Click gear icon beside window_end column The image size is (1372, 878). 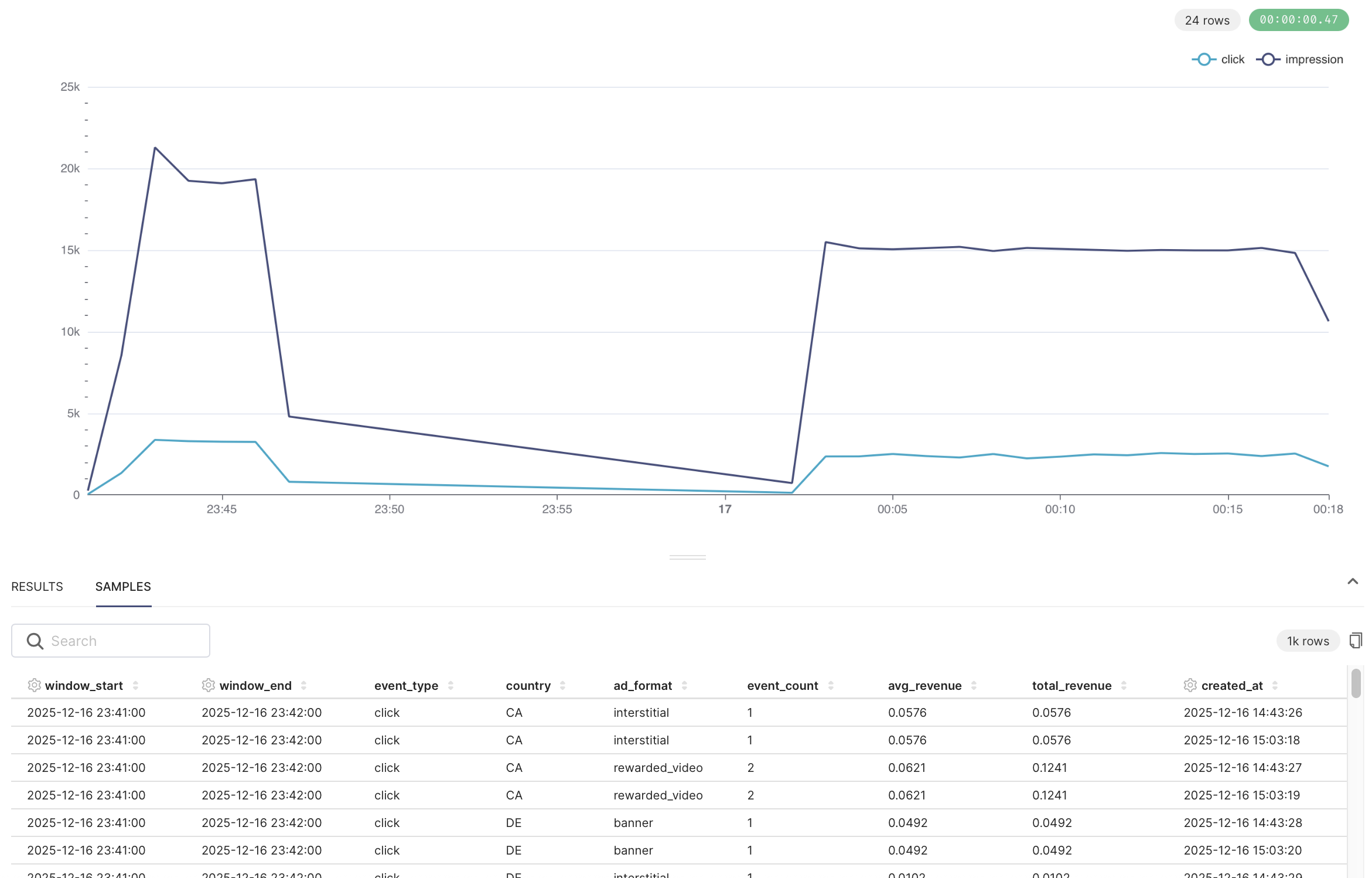click(x=208, y=685)
